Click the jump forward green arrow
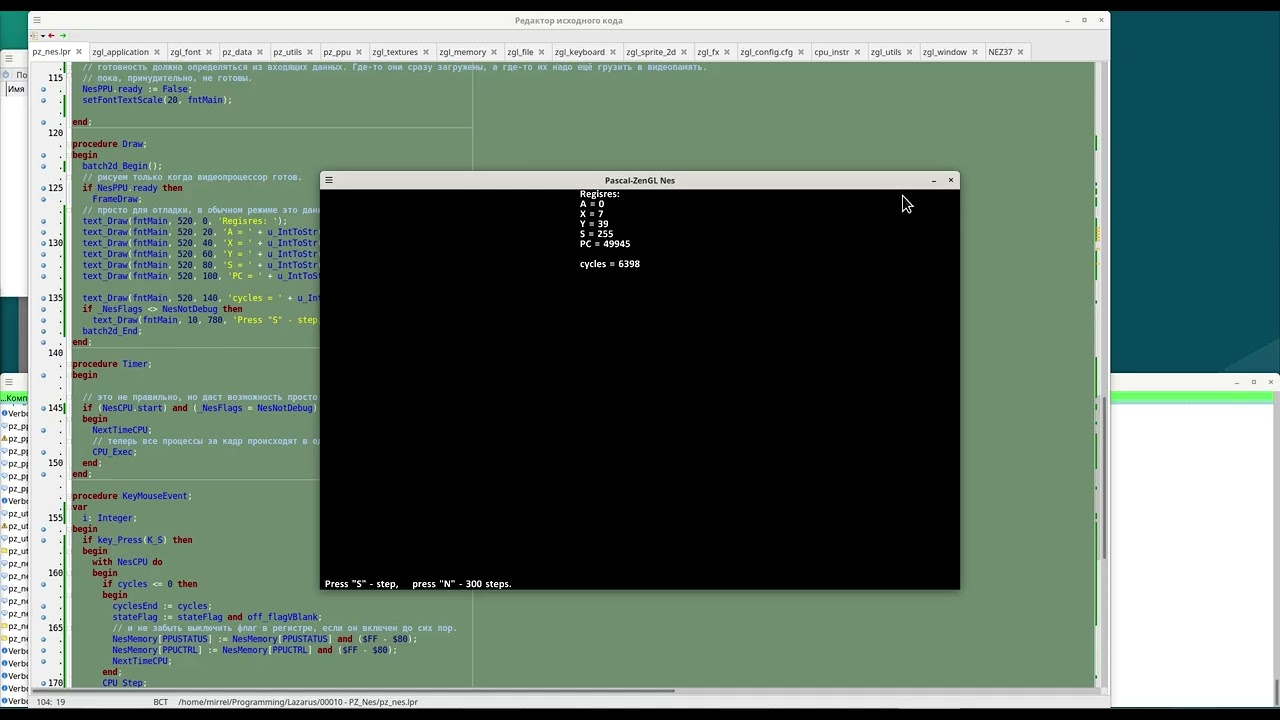1280x720 pixels. [62, 36]
